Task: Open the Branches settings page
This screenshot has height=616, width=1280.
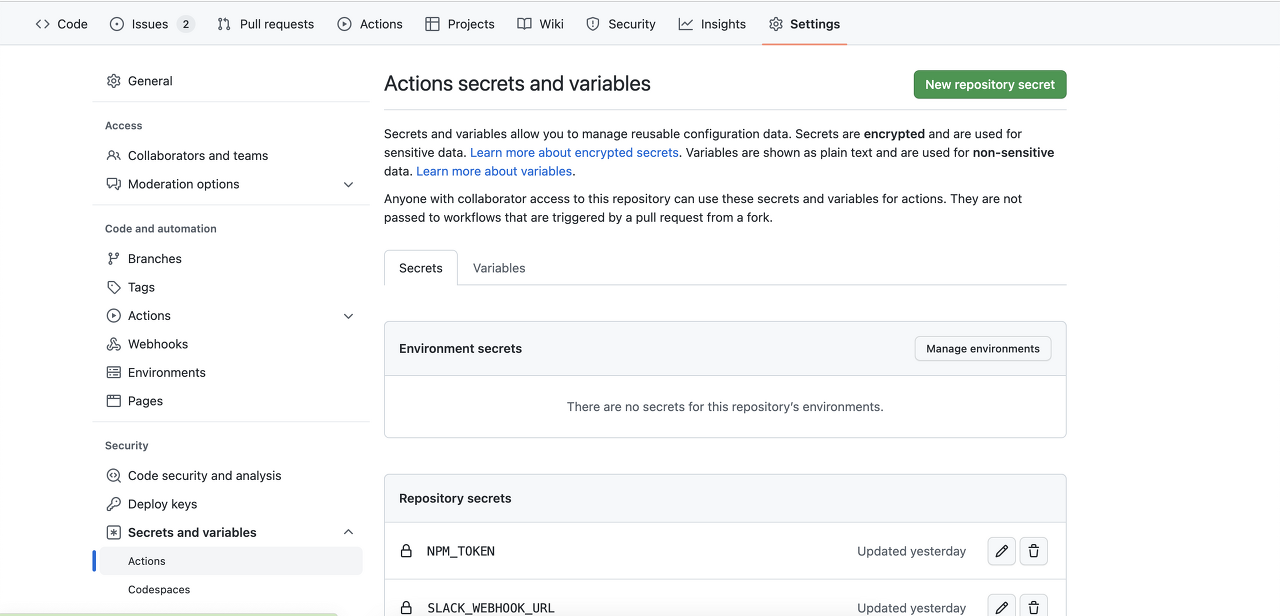Action: click(x=154, y=258)
